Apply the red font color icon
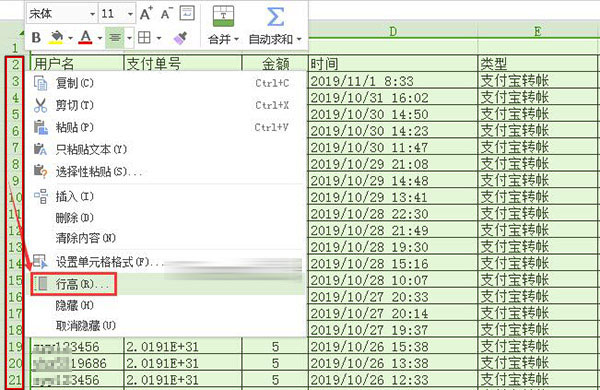This screenshot has height=390, width=600. [86, 37]
